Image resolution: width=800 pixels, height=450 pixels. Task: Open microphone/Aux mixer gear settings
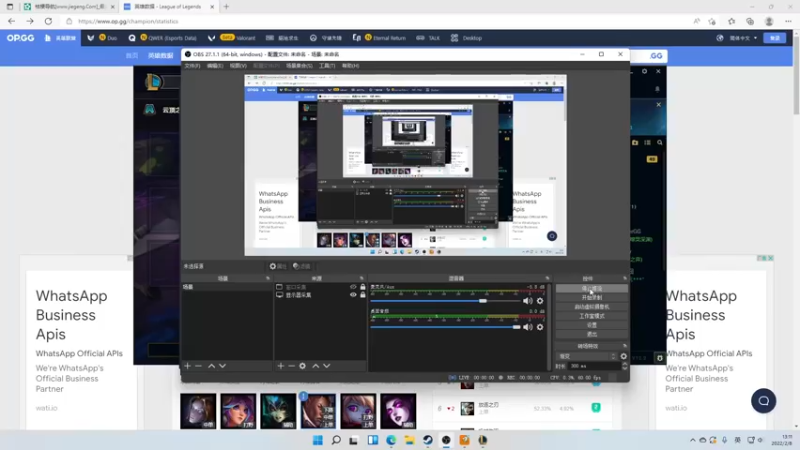540,301
